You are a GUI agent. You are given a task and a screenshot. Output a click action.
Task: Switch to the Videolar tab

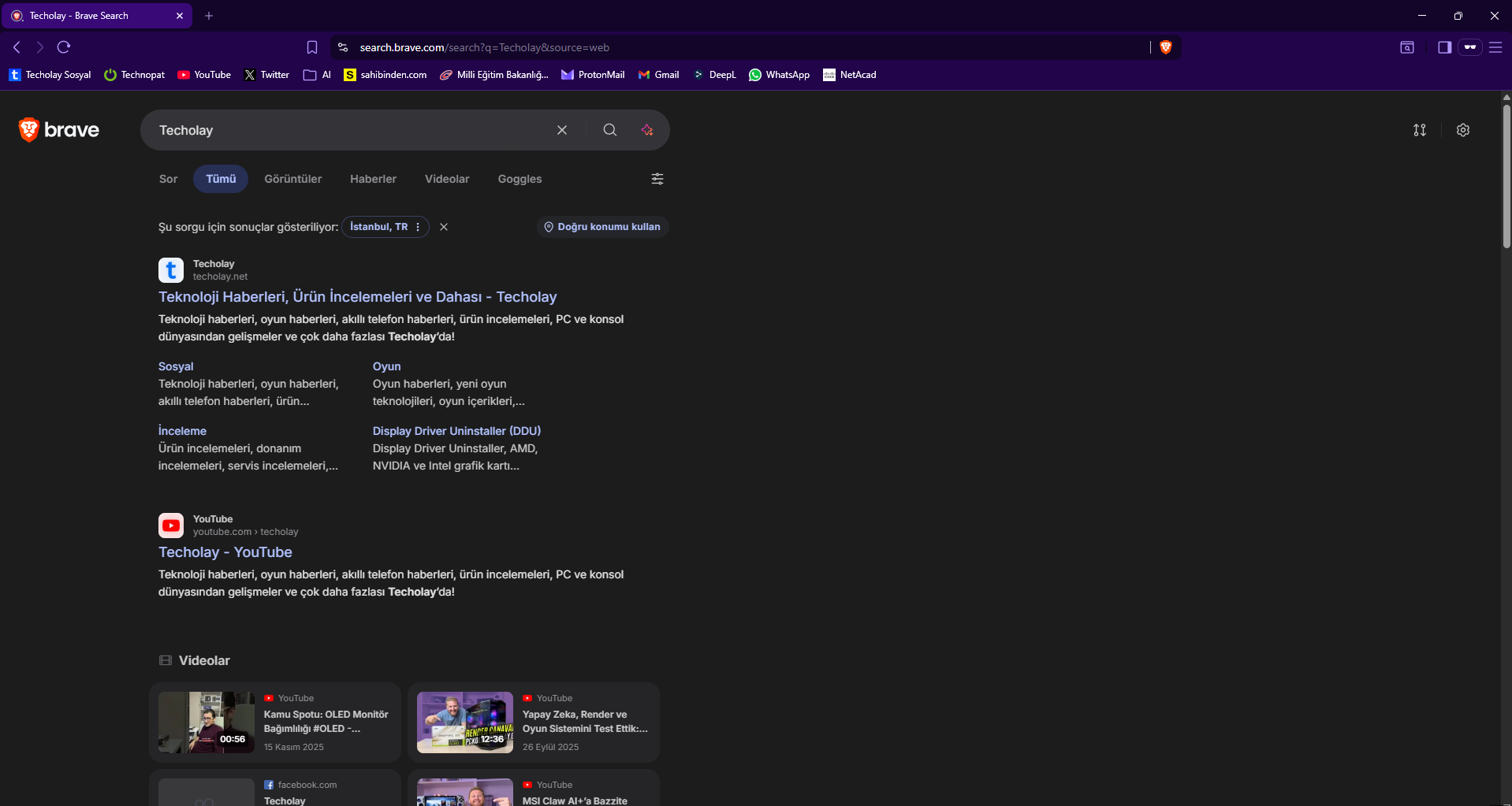447,179
